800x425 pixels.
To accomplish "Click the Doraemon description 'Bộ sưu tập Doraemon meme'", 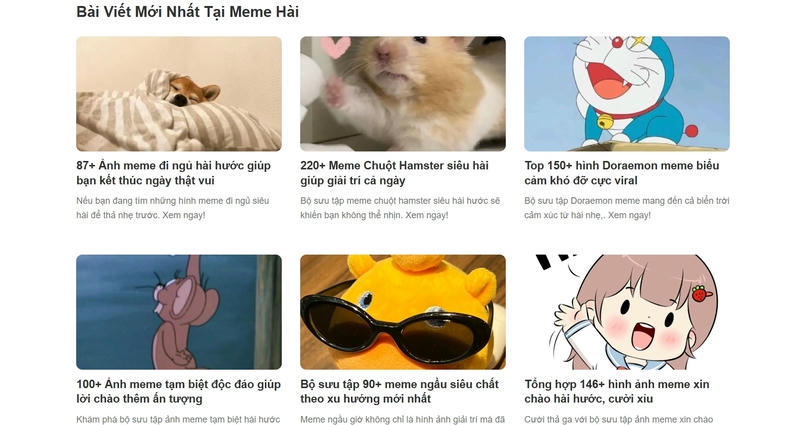I will pos(627,208).
